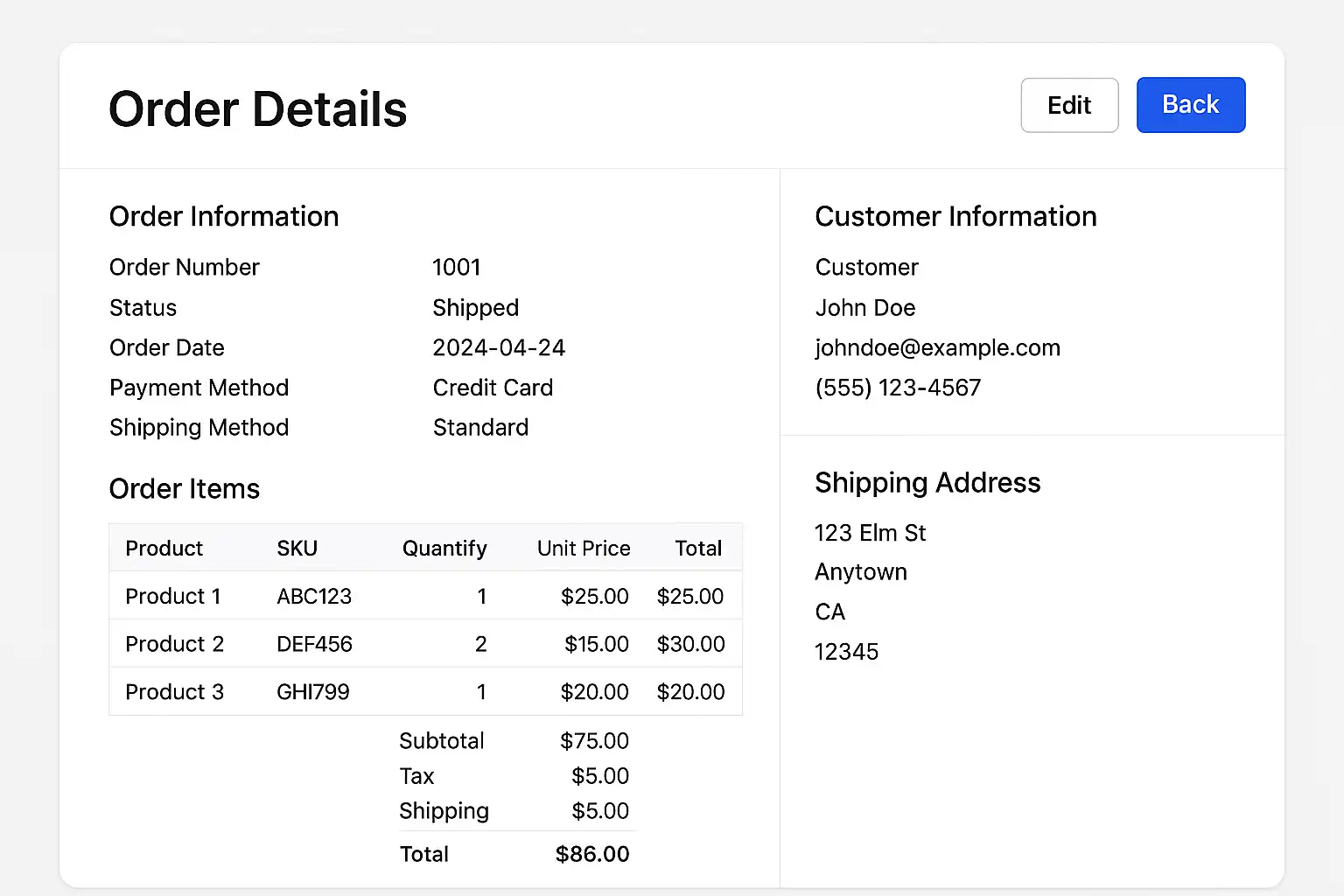Click customer name John Doe

(865, 308)
